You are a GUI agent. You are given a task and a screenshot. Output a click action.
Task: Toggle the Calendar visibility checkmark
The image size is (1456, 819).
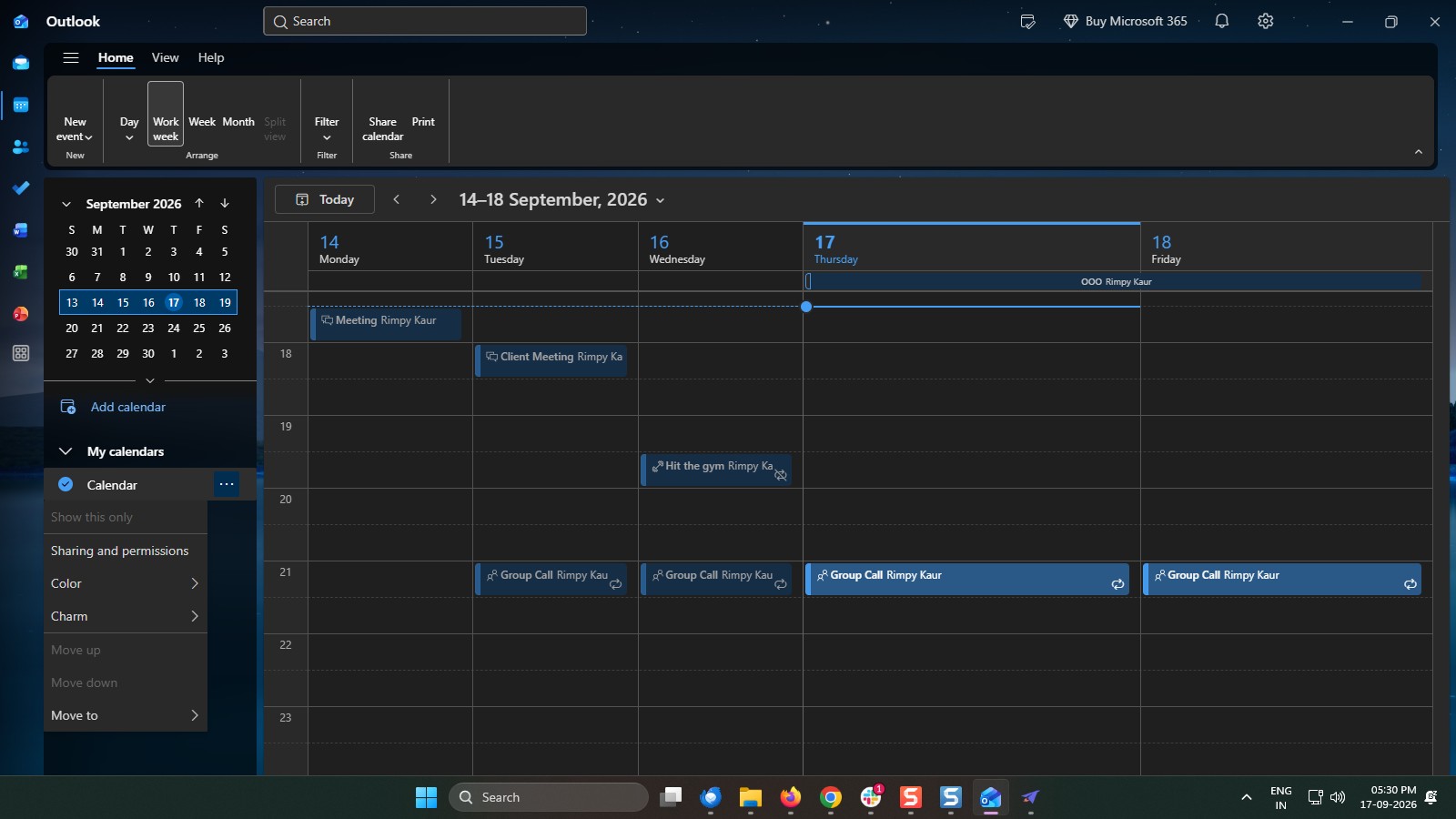pyautogui.click(x=66, y=484)
